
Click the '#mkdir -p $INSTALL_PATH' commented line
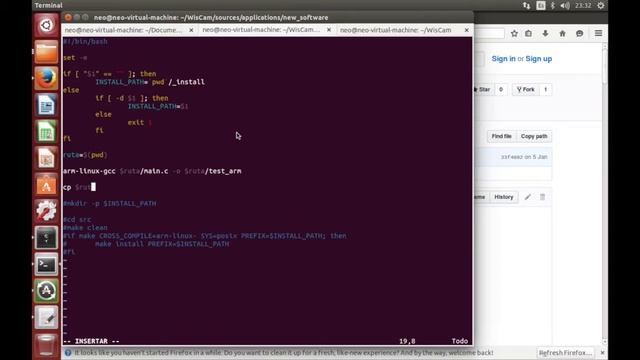click(x=110, y=203)
